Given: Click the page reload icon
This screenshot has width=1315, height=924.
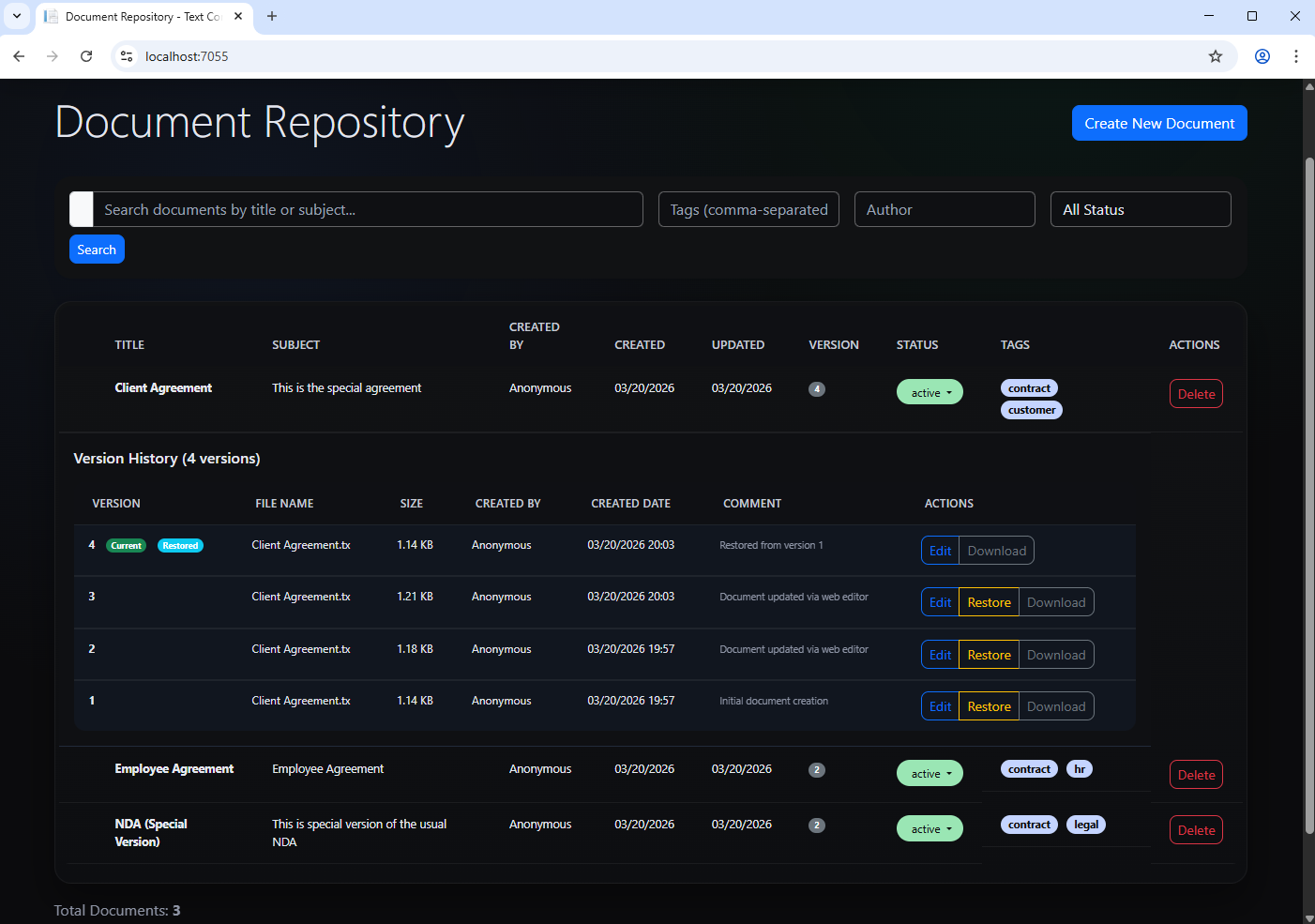Looking at the screenshot, I should [x=86, y=56].
